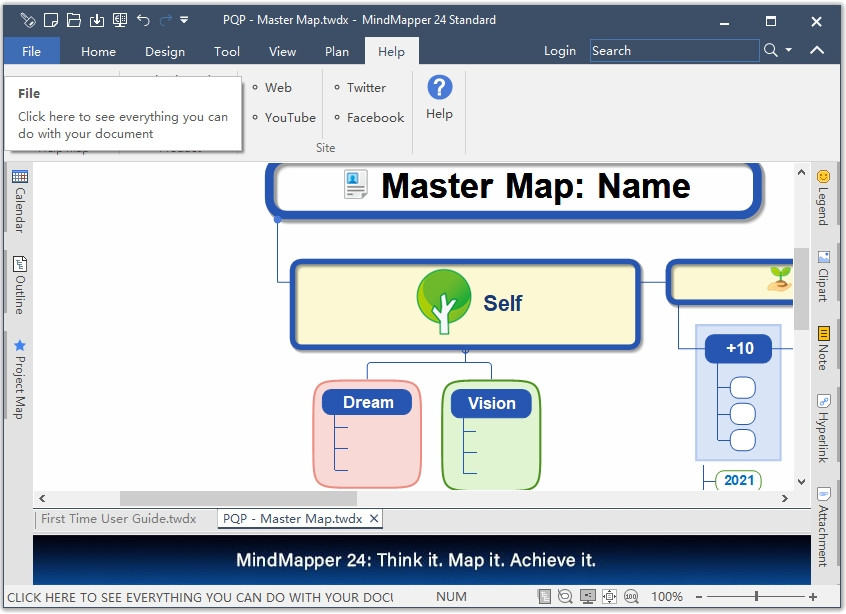The image size is (846, 614).
Task: Click the fit-to-screen icon in status bar
Action: tap(609, 597)
